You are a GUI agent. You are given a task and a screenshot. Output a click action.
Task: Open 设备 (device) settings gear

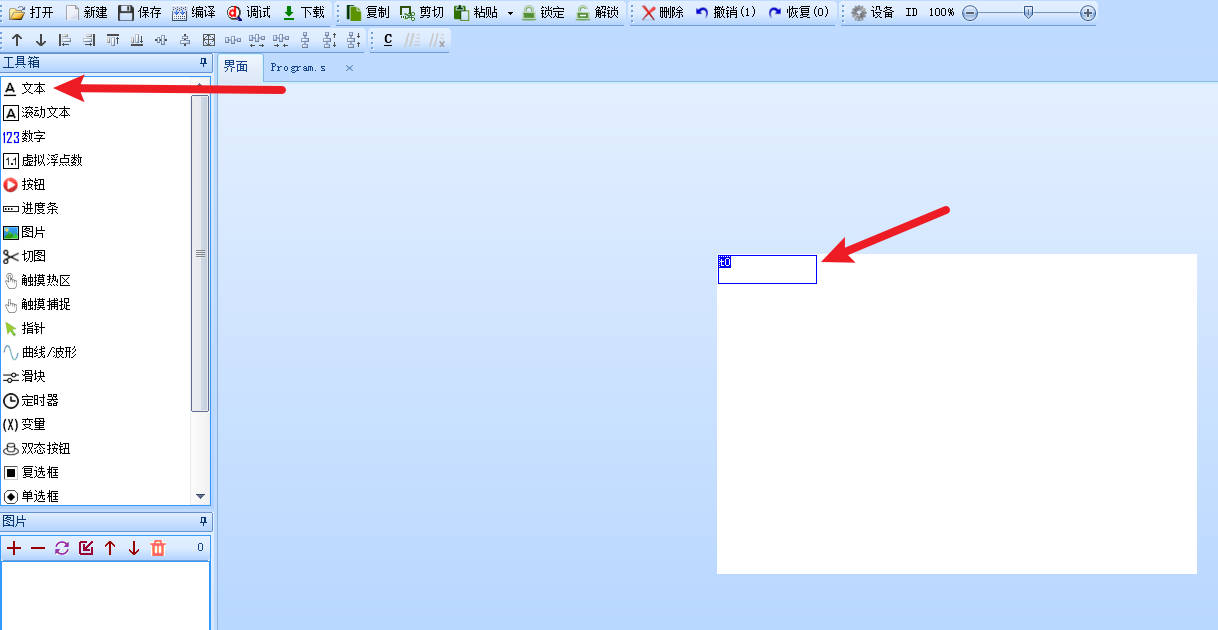(872, 13)
